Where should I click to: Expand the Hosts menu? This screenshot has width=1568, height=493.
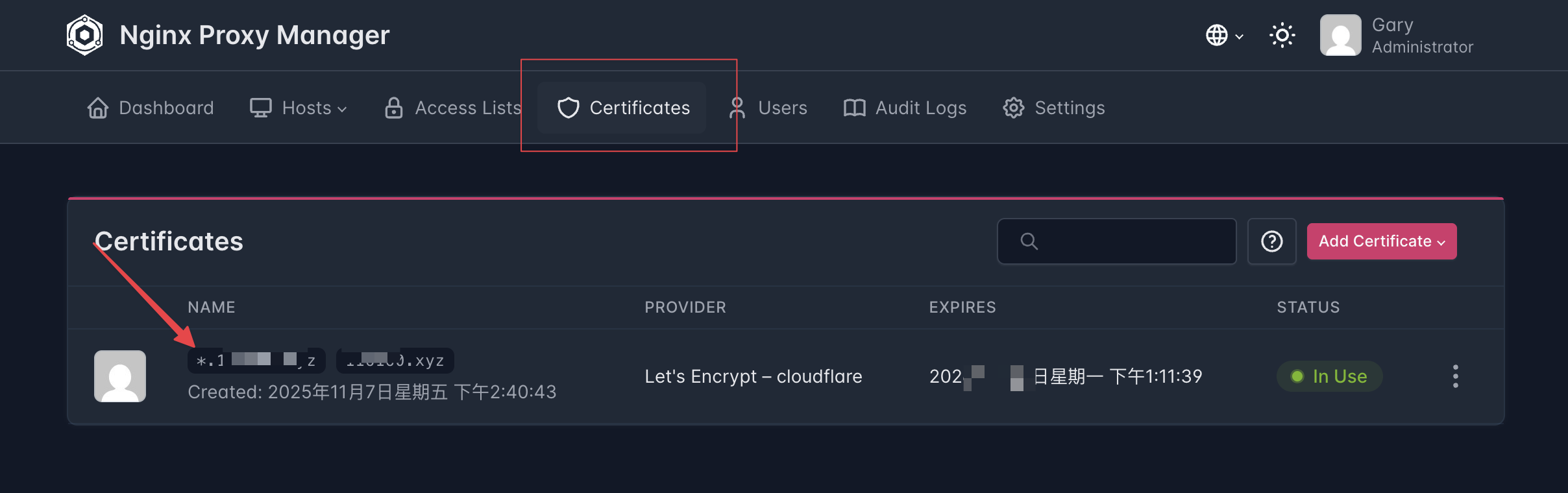tap(299, 108)
